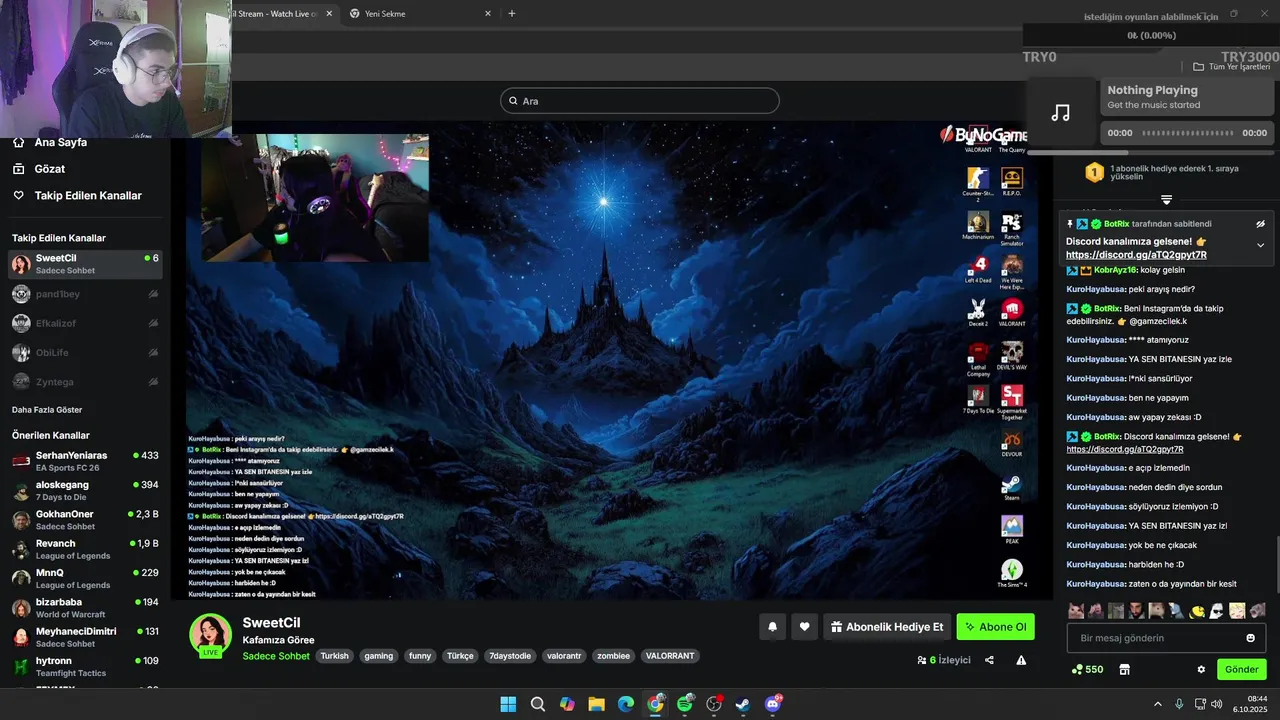Screen dimensions: 1280x720
Task: Click Abonelik Hediye Et button
Action: [x=887, y=627]
